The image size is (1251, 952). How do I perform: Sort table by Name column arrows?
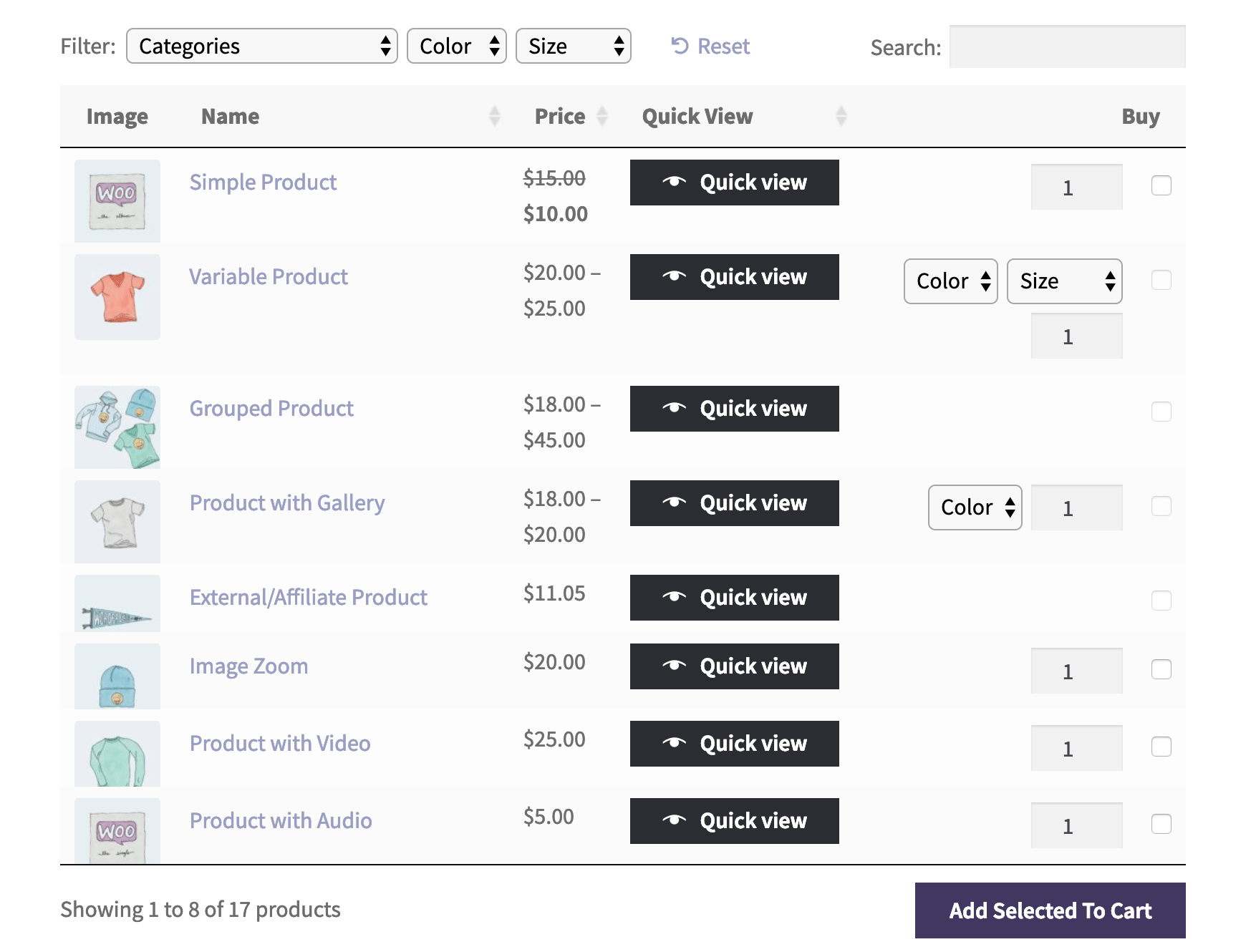pos(494,116)
